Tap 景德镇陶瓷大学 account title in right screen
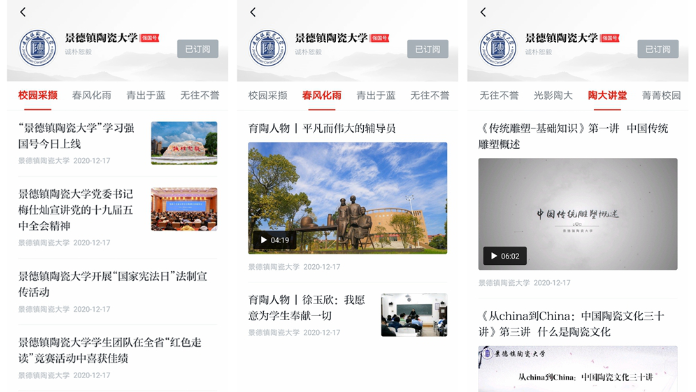 coord(561,38)
